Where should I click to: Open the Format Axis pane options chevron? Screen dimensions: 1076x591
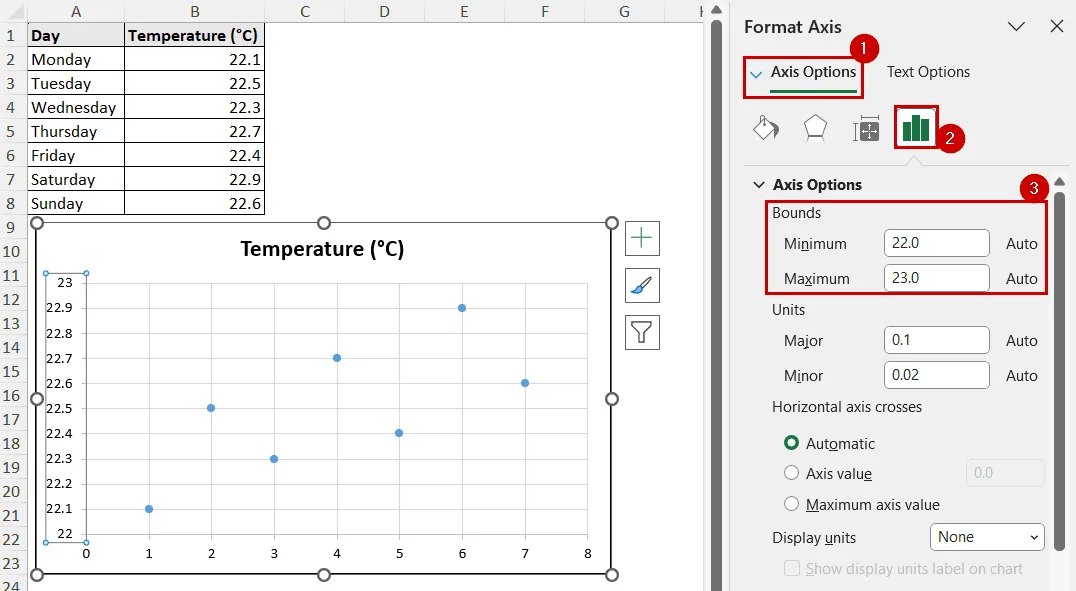[1016, 27]
